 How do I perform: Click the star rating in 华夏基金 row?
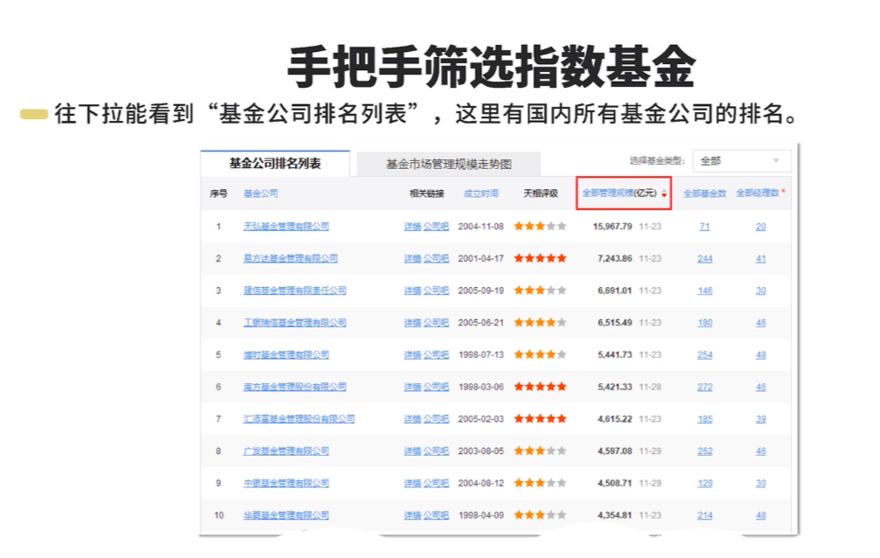tap(540, 515)
